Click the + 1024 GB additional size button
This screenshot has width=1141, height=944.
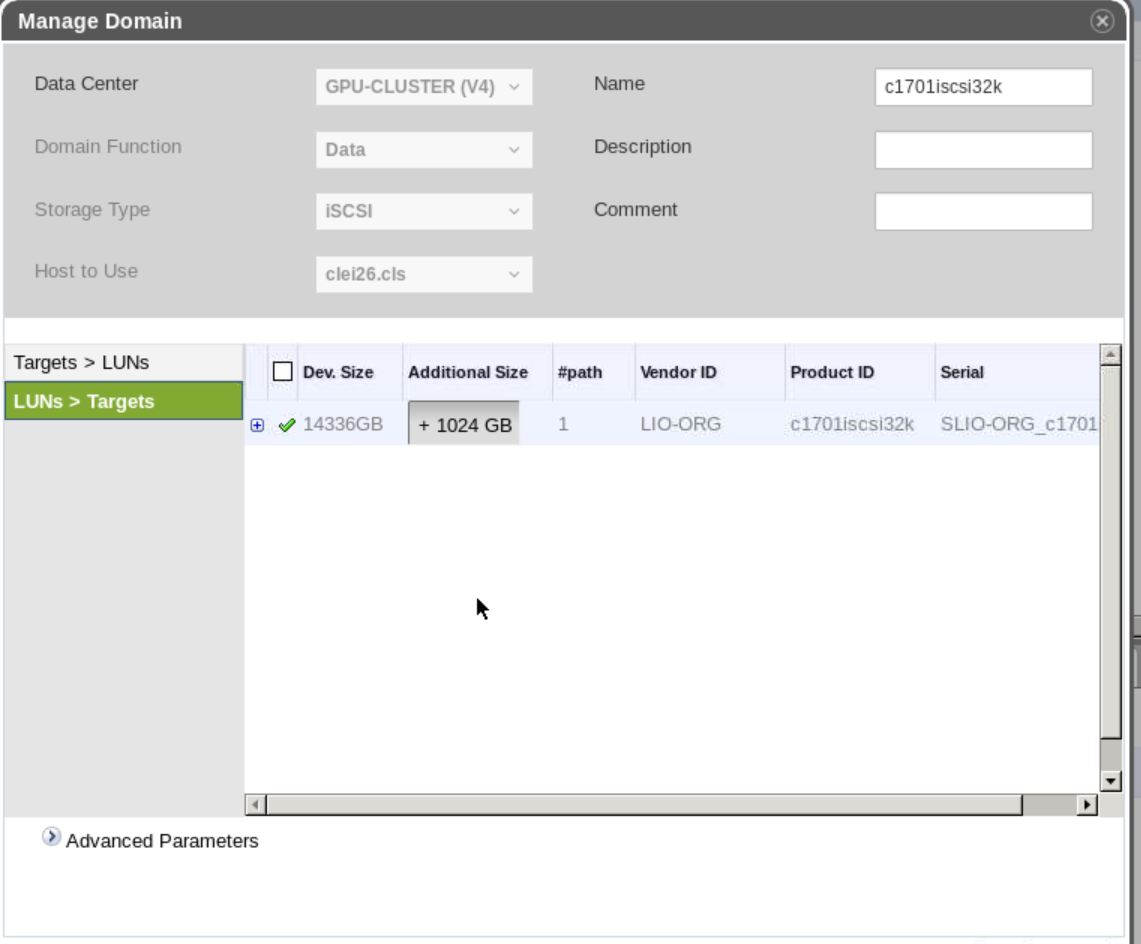point(464,425)
